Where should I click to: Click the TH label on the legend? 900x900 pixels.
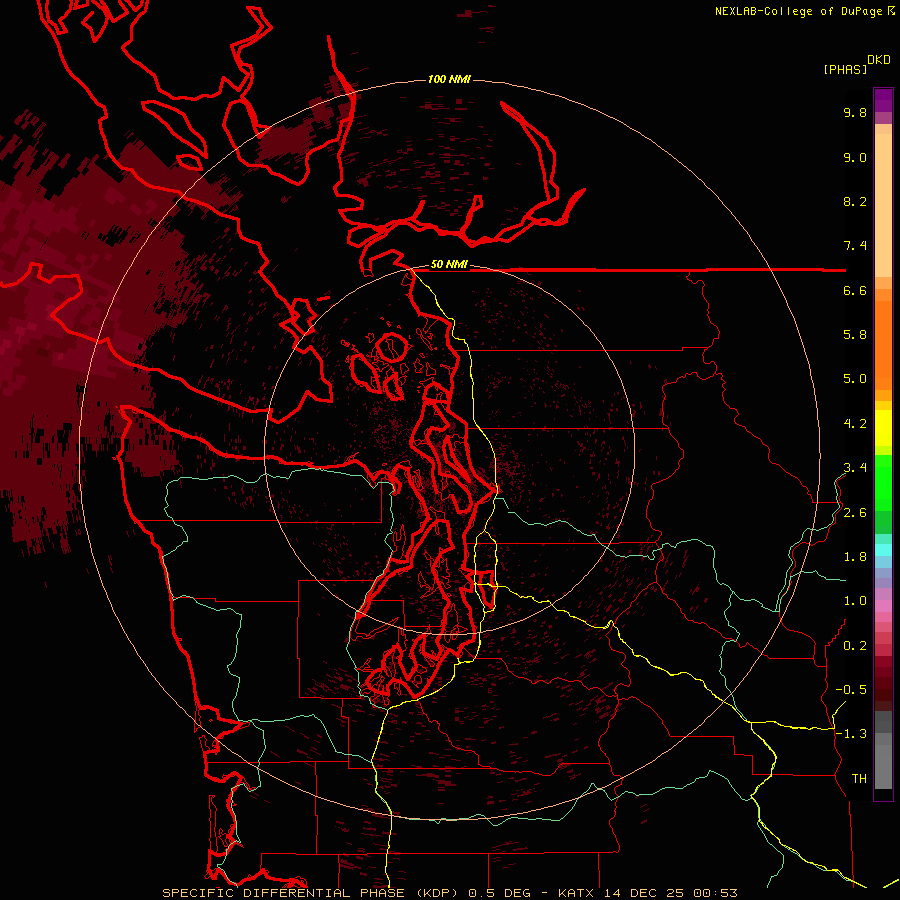(x=859, y=779)
